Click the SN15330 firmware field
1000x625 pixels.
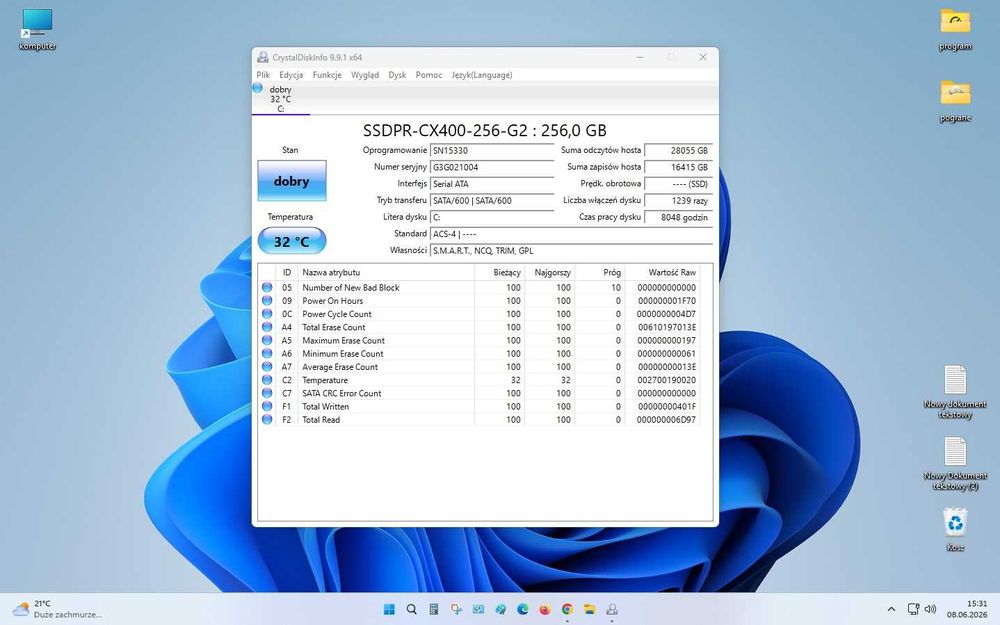492,151
